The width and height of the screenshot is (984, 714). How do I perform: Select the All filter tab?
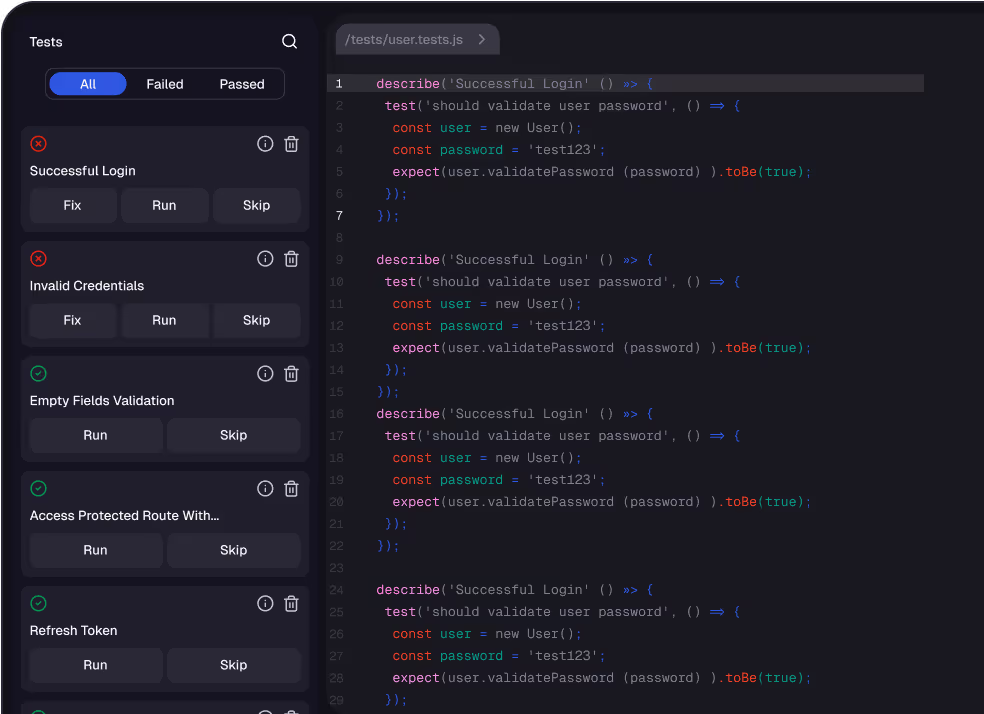tap(88, 84)
